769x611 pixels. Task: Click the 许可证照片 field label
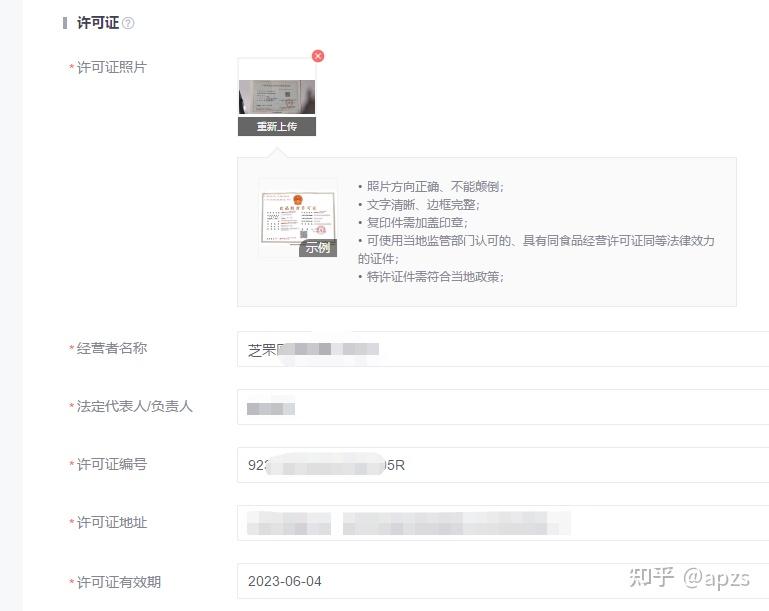pyautogui.click(x=111, y=67)
